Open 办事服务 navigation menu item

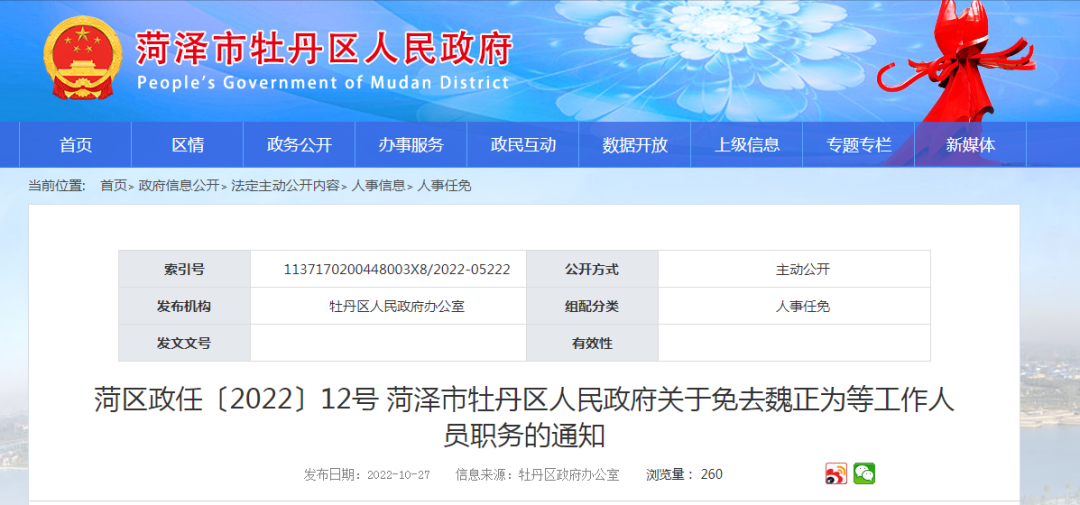[411, 145]
